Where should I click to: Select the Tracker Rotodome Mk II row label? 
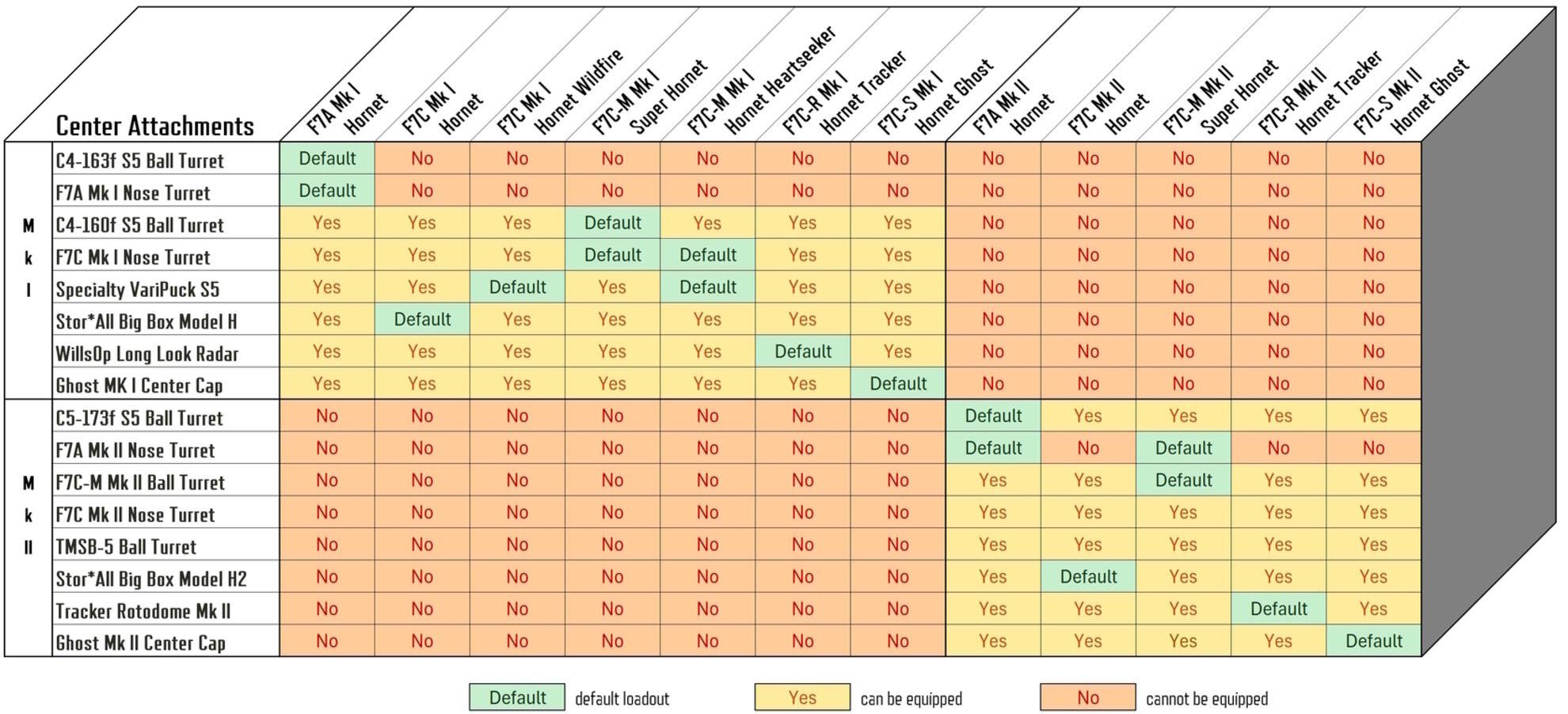143,612
